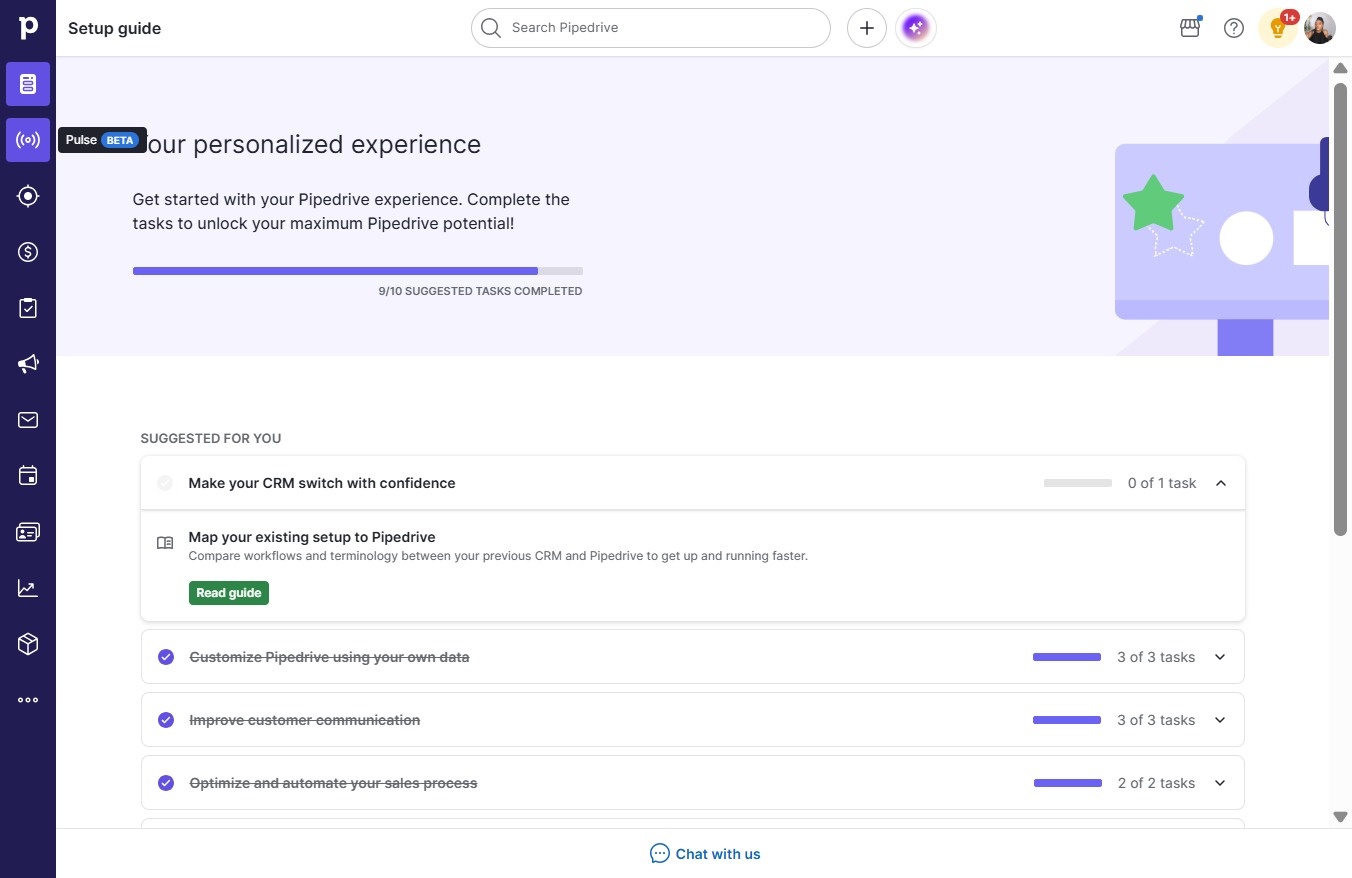1352x878 pixels.
Task: Open Products using the box icon
Action: (28, 644)
